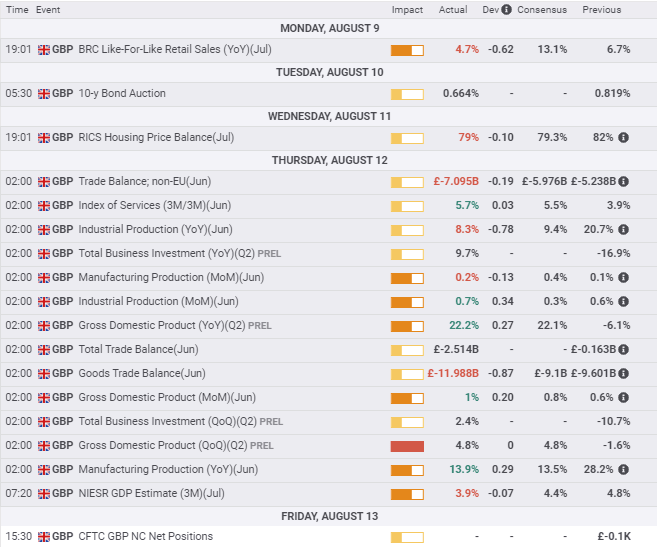Click info icon in Goods Trade Balance row

click(624, 374)
